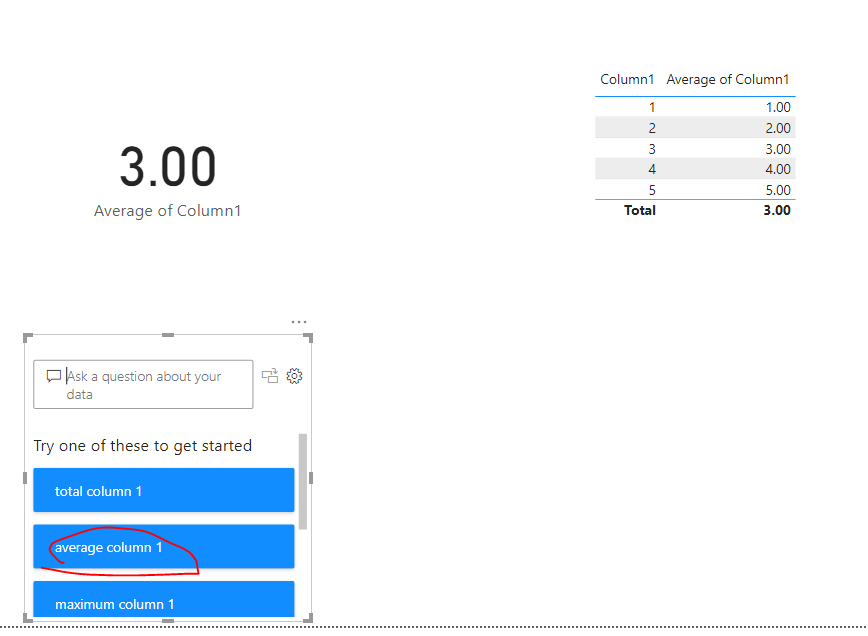Click the chat bubble icon in question box
The height and width of the screenshot is (636, 868).
click(54, 376)
